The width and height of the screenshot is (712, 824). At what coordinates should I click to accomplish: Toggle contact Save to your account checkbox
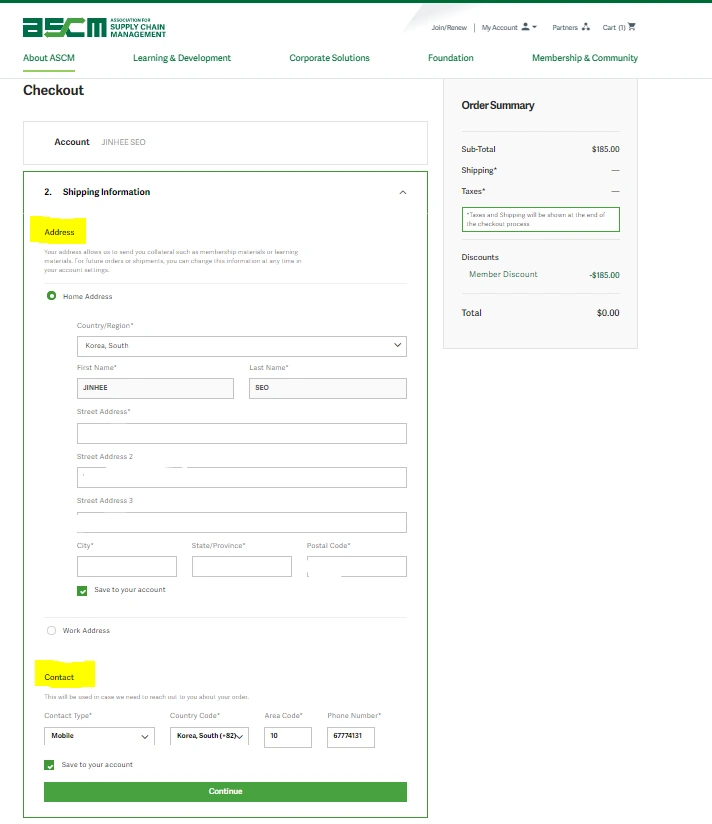pos(49,765)
